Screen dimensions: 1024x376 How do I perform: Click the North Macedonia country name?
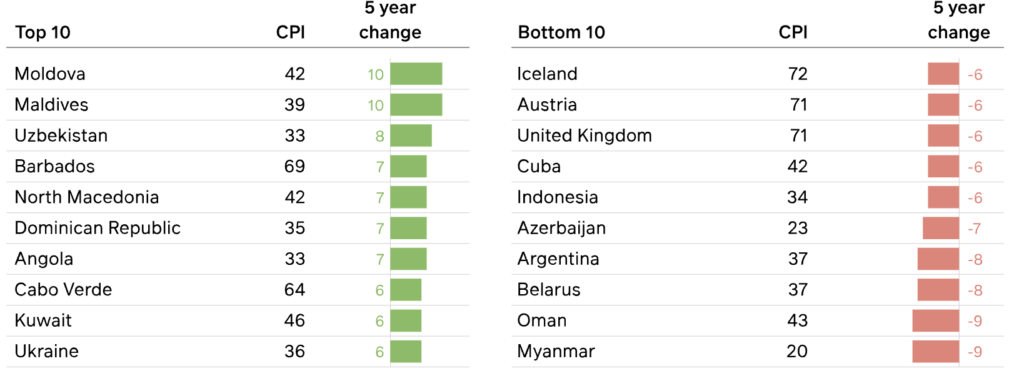86,197
